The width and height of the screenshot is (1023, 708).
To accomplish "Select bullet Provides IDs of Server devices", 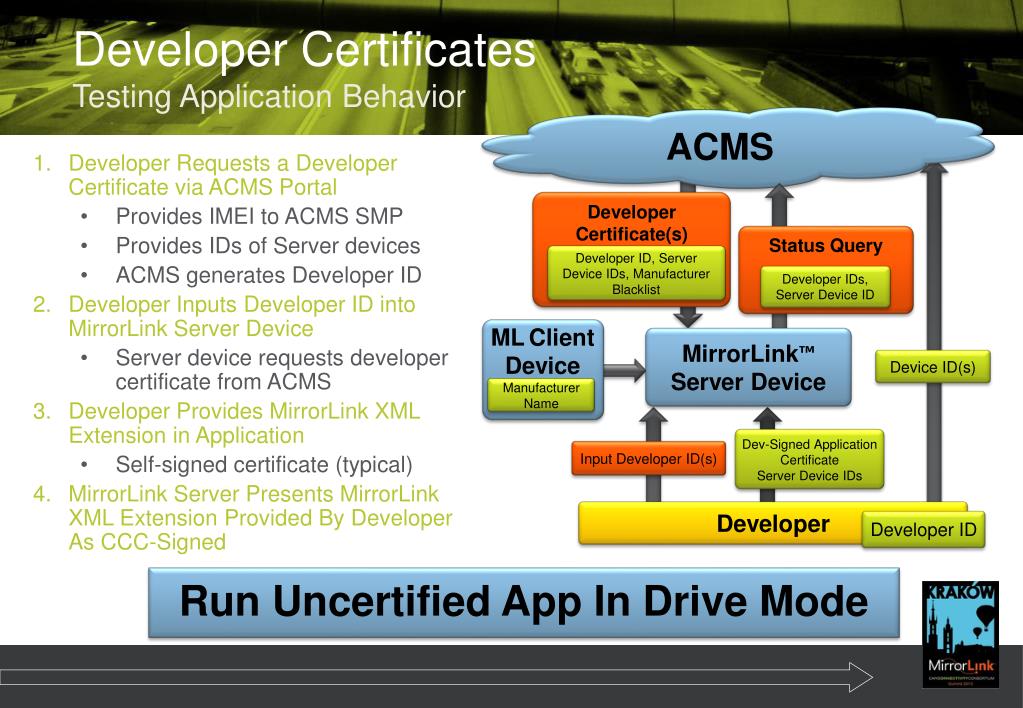I will (x=267, y=245).
